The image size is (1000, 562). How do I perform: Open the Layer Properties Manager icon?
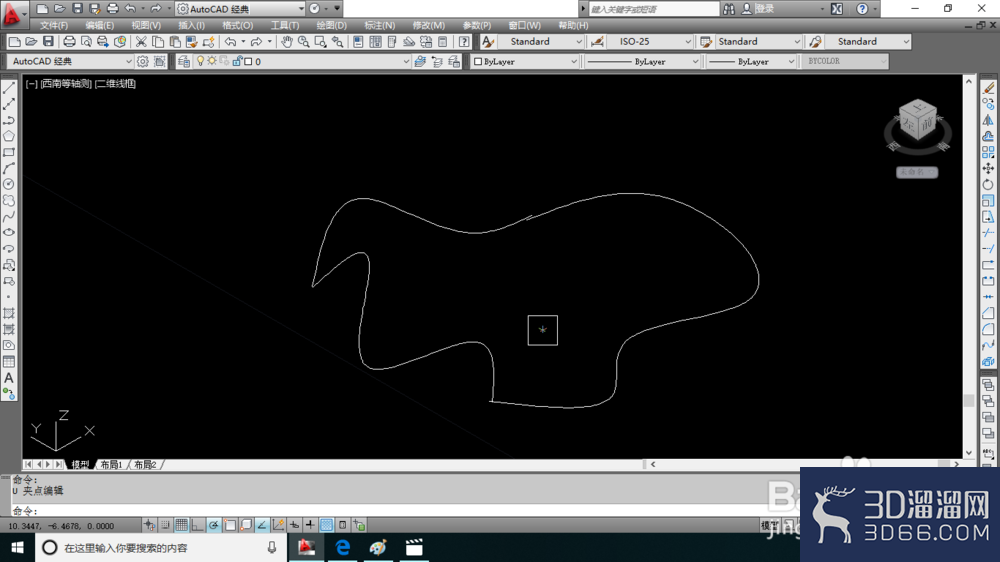tap(184, 61)
